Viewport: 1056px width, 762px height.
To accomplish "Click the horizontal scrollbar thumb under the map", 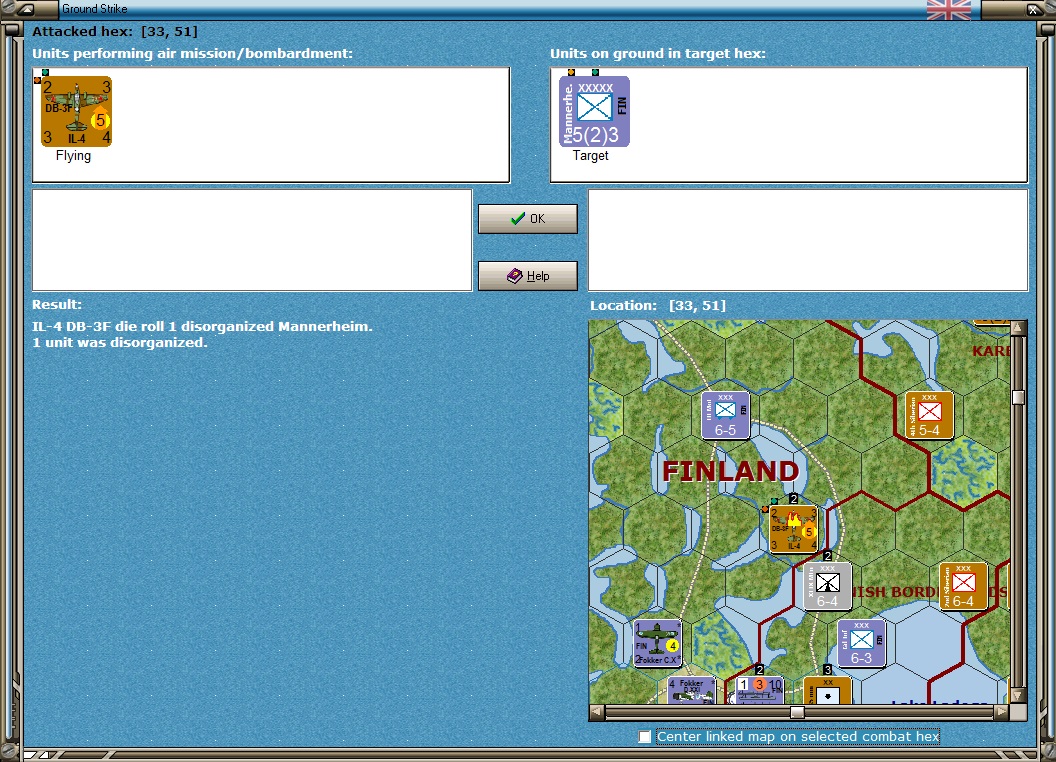I will pos(797,711).
